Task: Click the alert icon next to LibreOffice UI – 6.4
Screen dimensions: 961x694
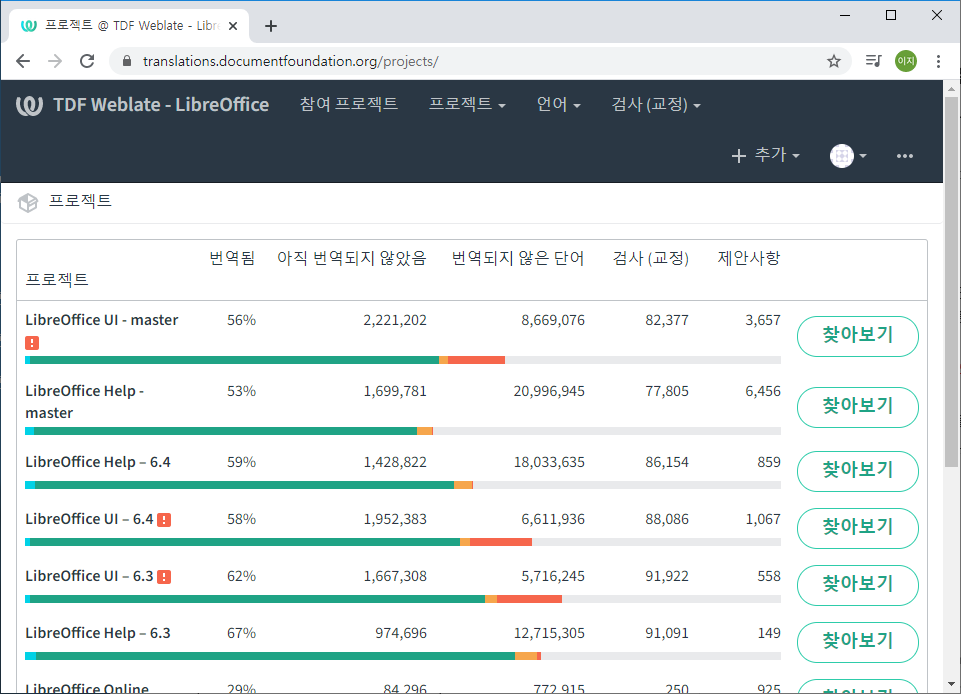Action: point(164,520)
